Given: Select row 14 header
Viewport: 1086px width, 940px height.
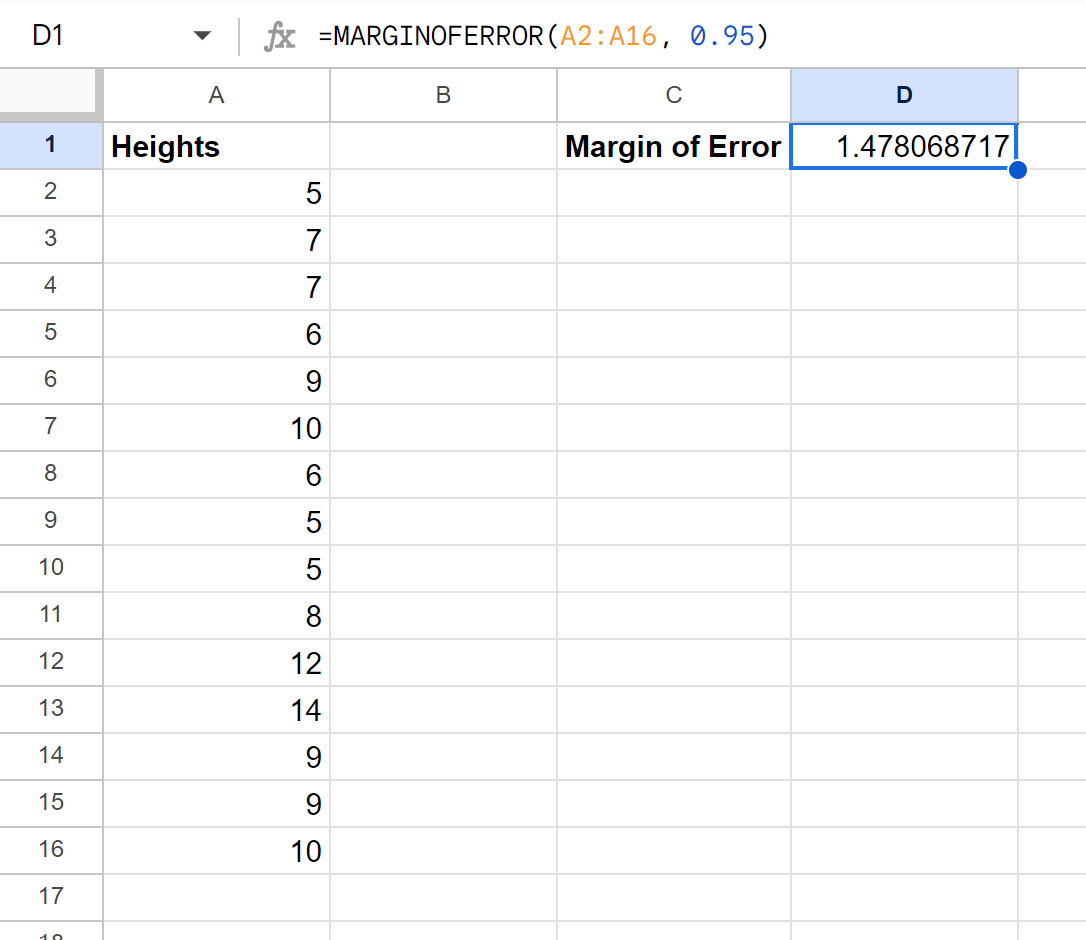Looking at the screenshot, I should point(51,756).
